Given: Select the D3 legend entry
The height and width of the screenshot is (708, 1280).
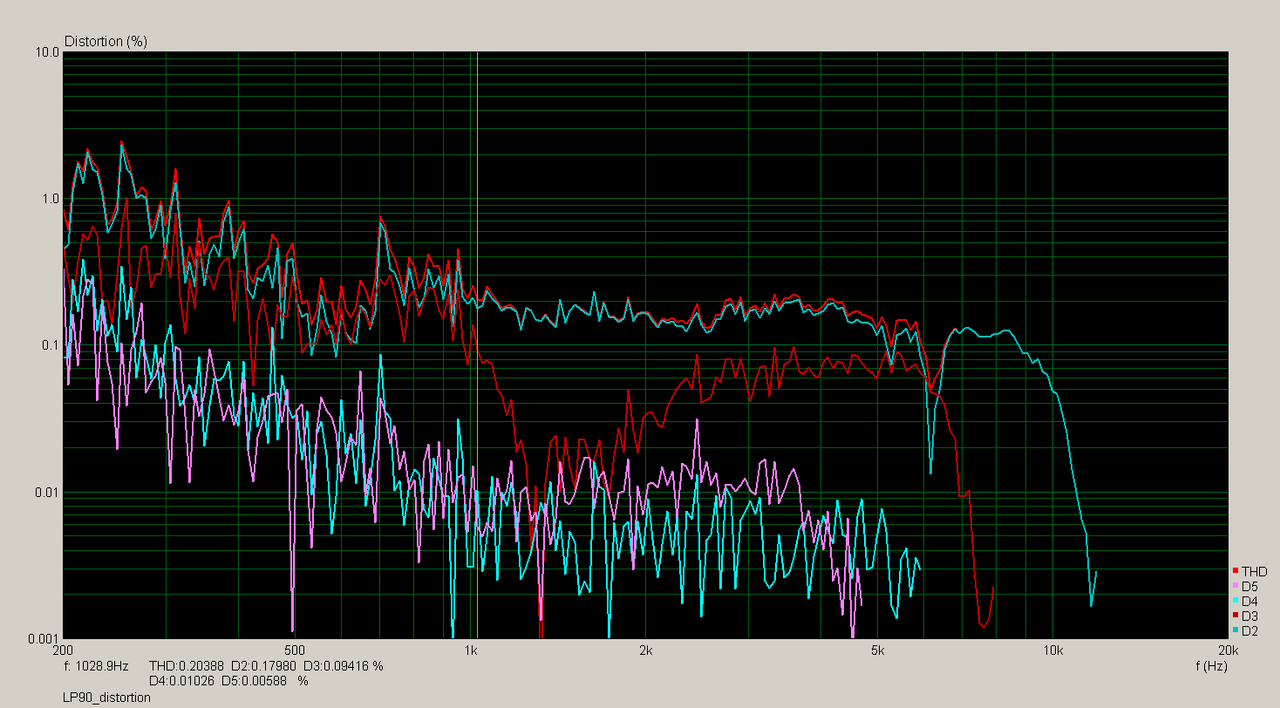Looking at the screenshot, I should click(x=1248, y=616).
